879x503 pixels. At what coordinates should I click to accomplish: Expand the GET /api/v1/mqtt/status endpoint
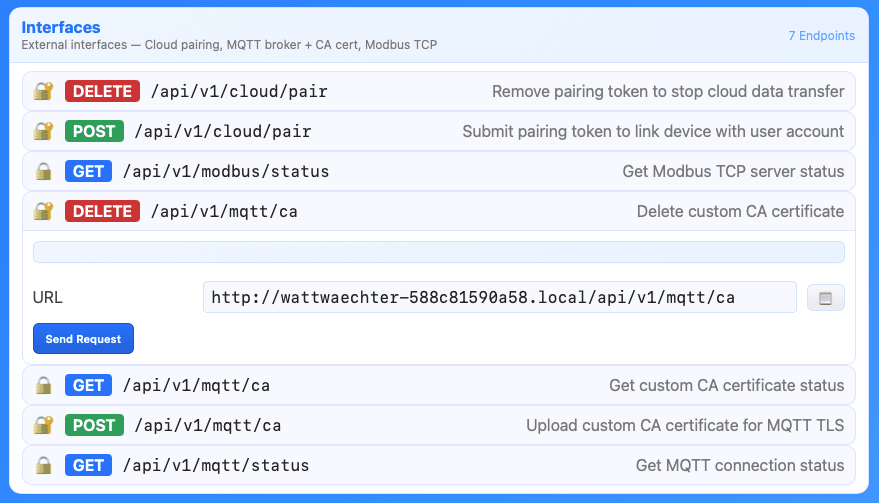pyautogui.click(x=439, y=465)
